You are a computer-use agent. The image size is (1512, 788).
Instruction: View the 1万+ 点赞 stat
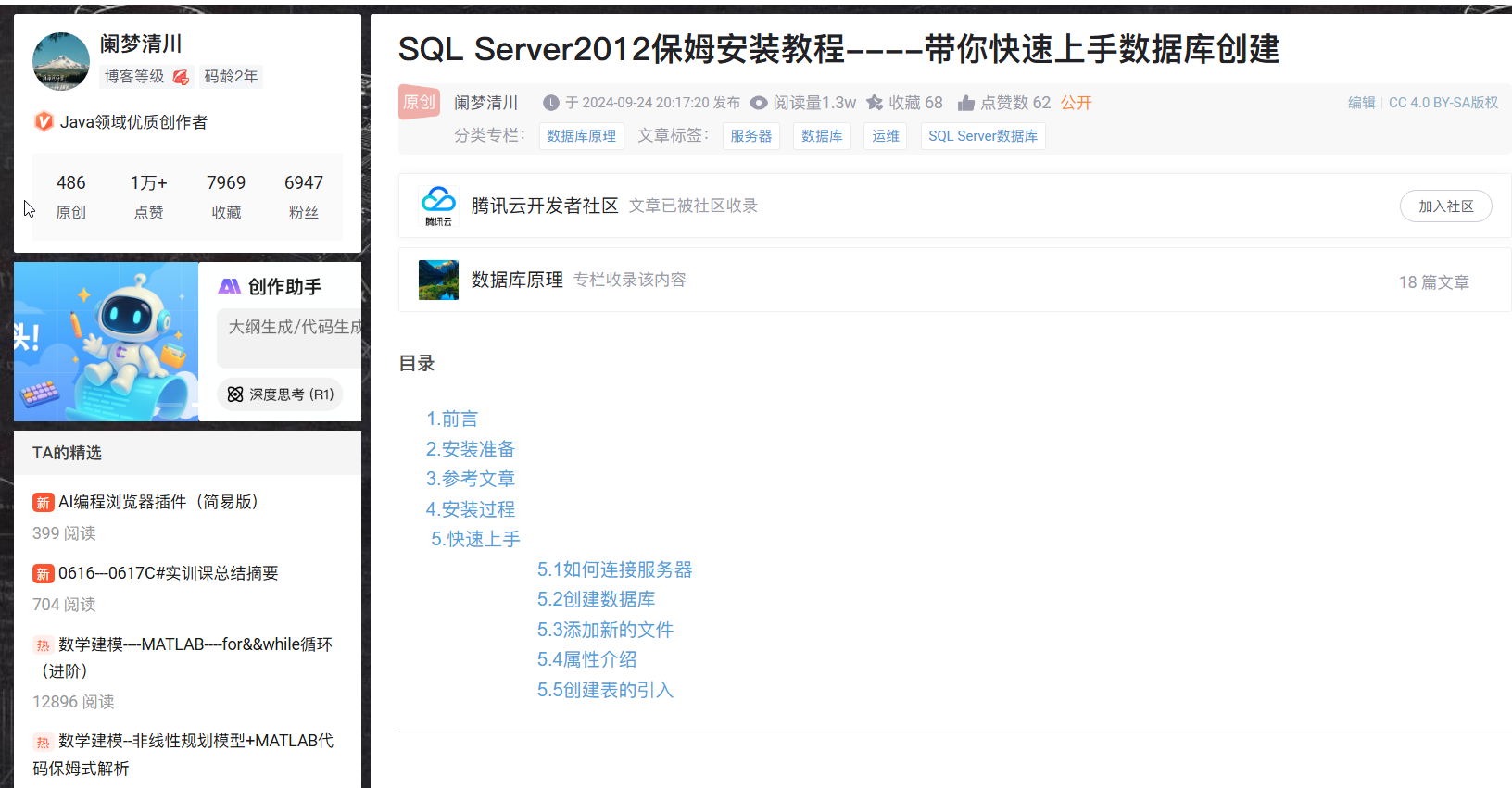coord(148,197)
